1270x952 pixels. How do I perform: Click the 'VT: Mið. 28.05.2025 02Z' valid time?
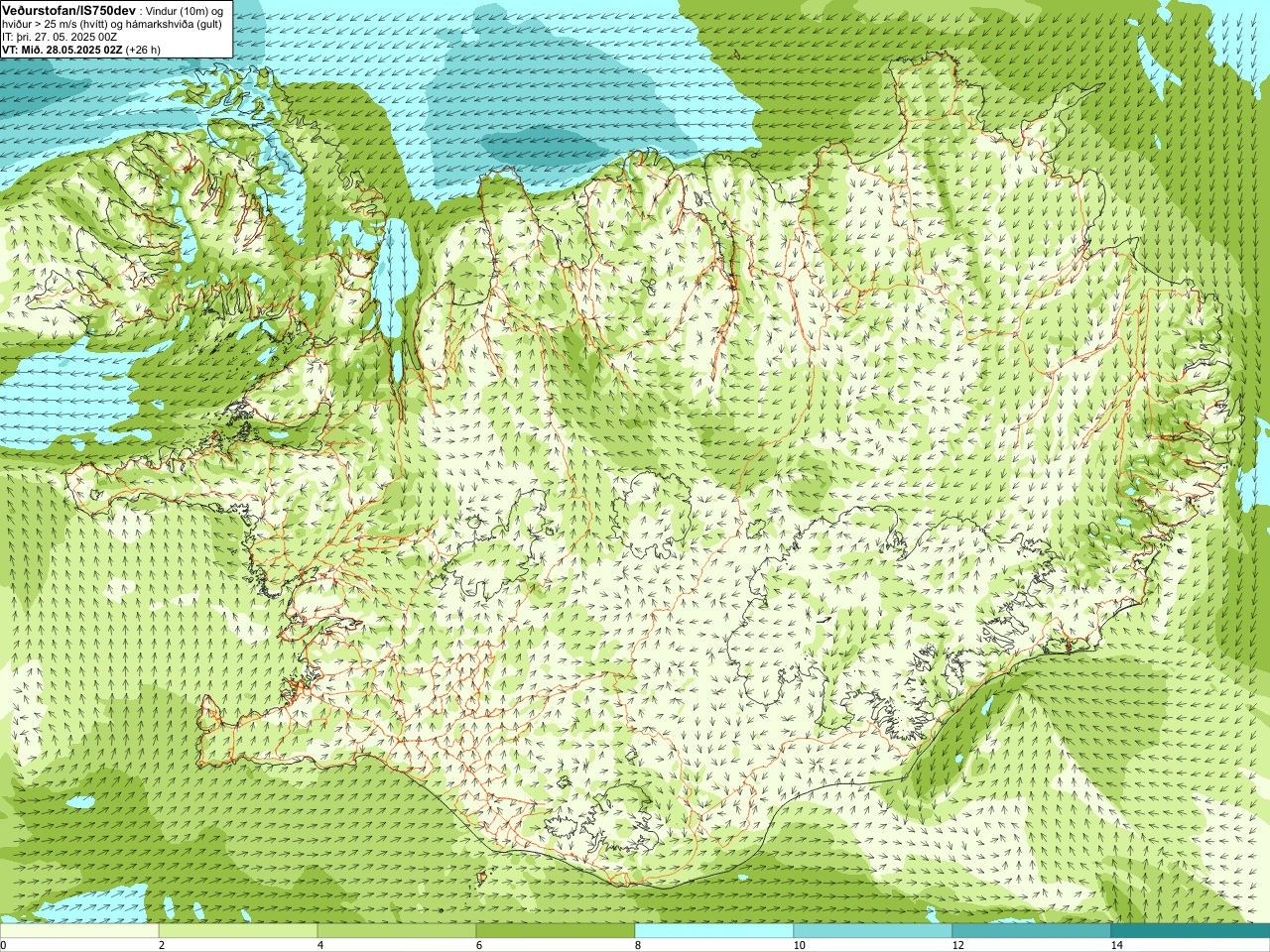(x=63, y=50)
